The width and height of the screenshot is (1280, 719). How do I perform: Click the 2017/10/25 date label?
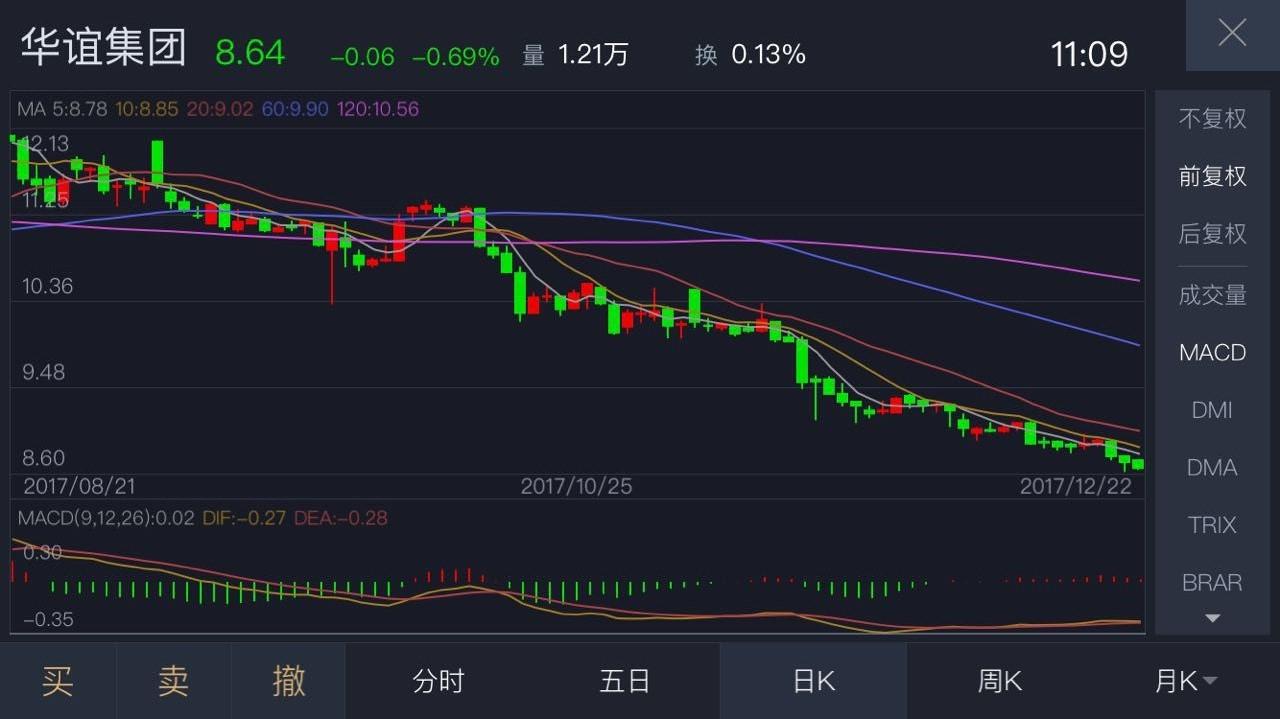(x=577, y=486)
